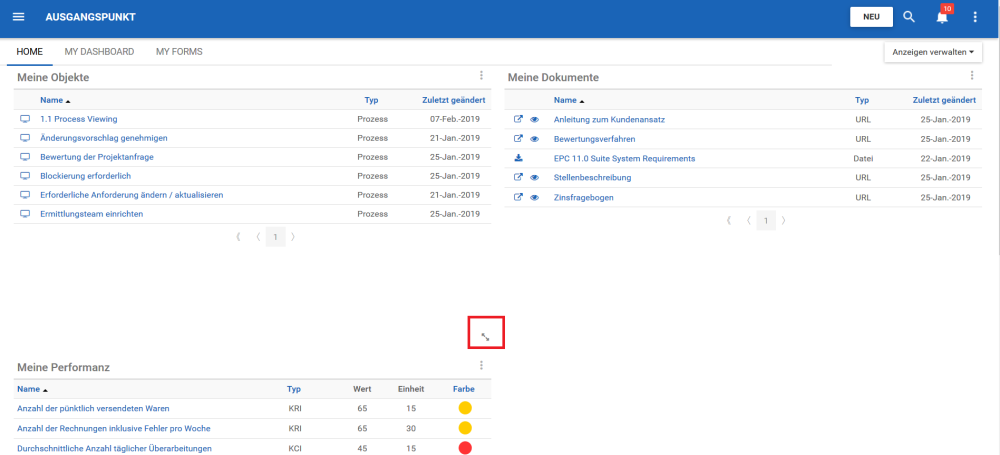Open external link for Zinsfragebogen
The image size is (1000, 455).
coord(518,197)
